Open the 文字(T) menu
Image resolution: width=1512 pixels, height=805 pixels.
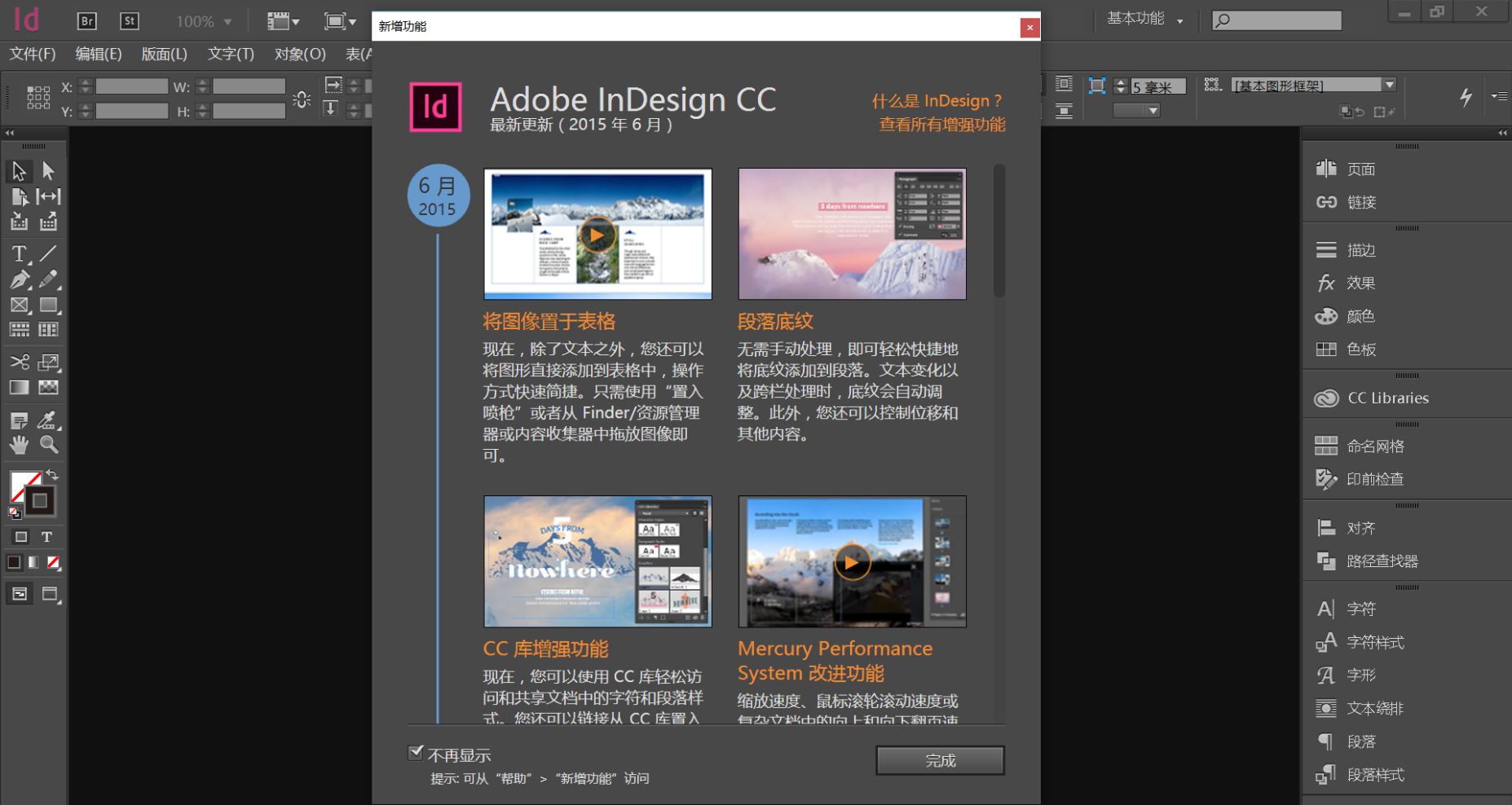tap(231, 54)
